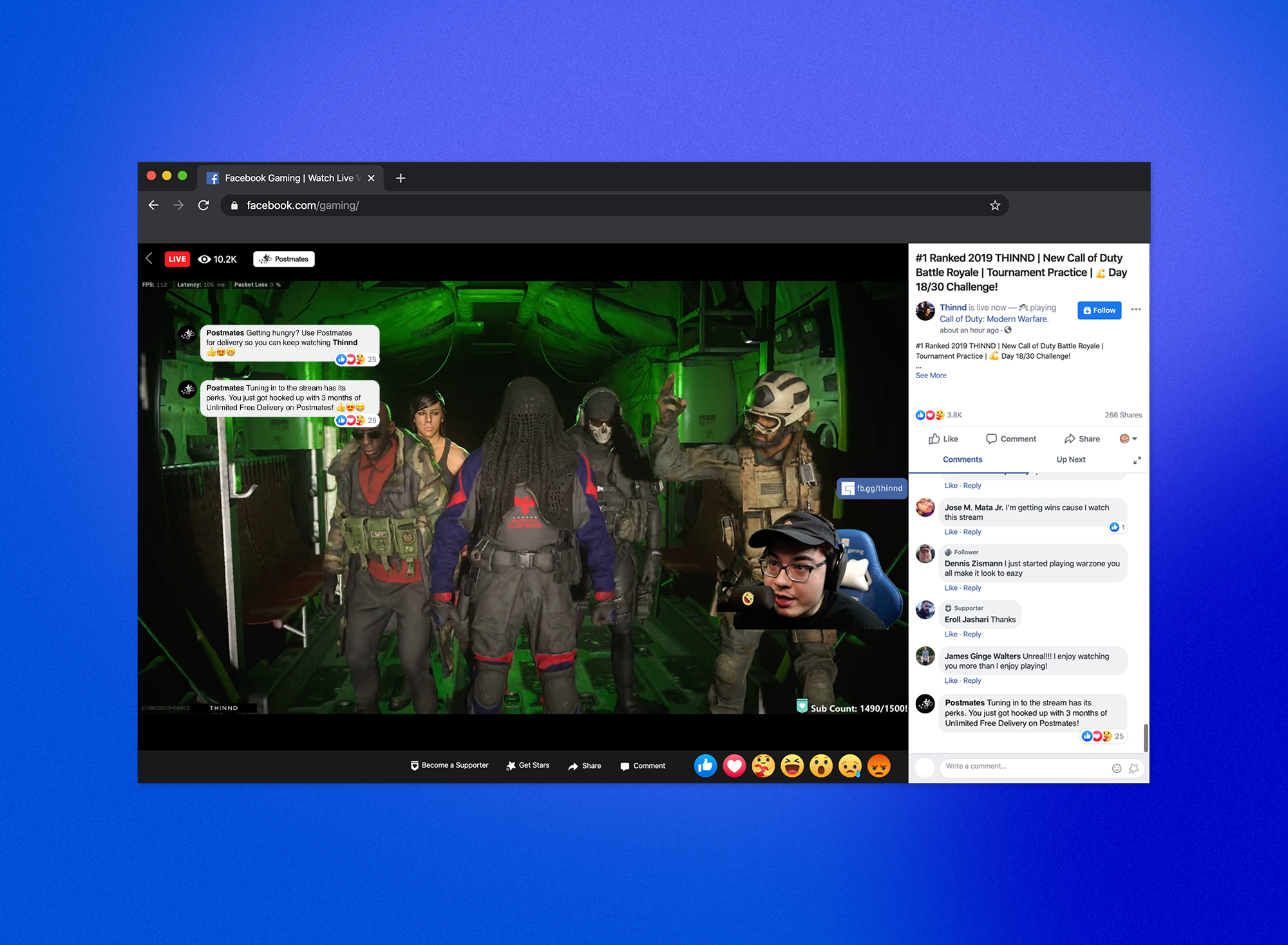Reply to Eroll Jashari's comment
Screen dimensions: 1288x945
pos(972,634)
